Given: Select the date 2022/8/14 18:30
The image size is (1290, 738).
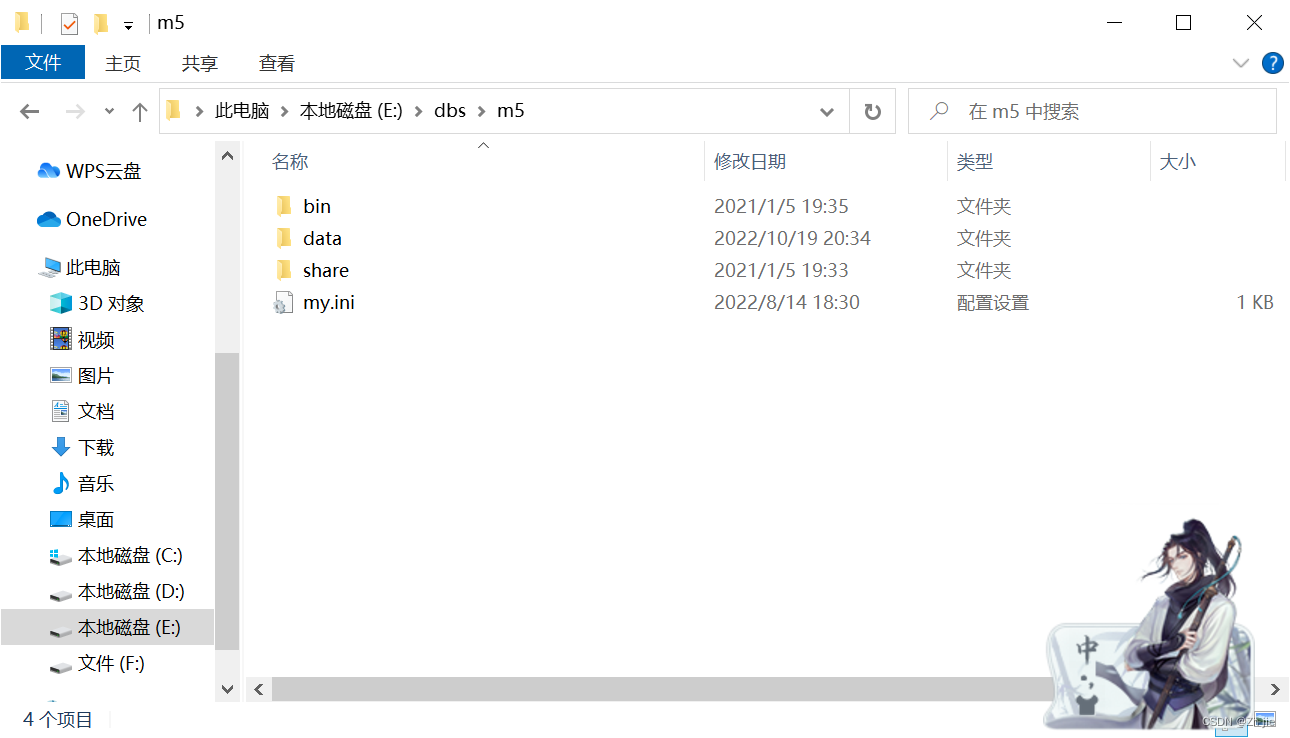Looking at the screenshot, I should pyautogui.click(x=787, y=302).
